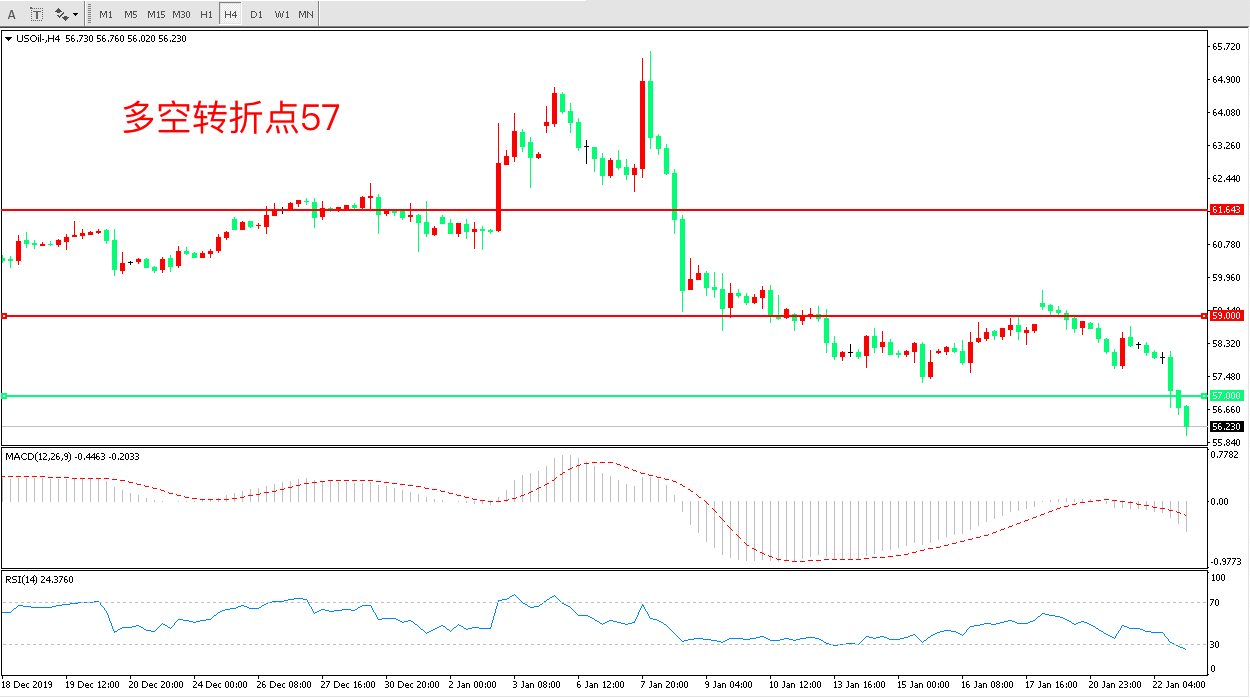Click the red text label 多空转折点57
This screenshot has width=1250, height=698.
231,118
